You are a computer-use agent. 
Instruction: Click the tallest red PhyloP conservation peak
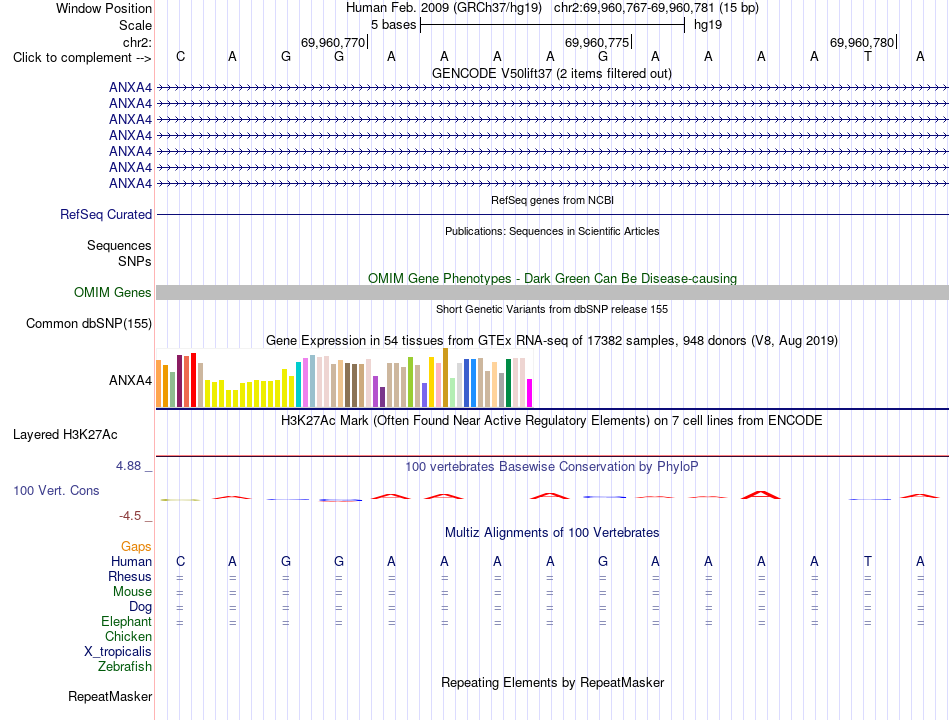[761, 495]
